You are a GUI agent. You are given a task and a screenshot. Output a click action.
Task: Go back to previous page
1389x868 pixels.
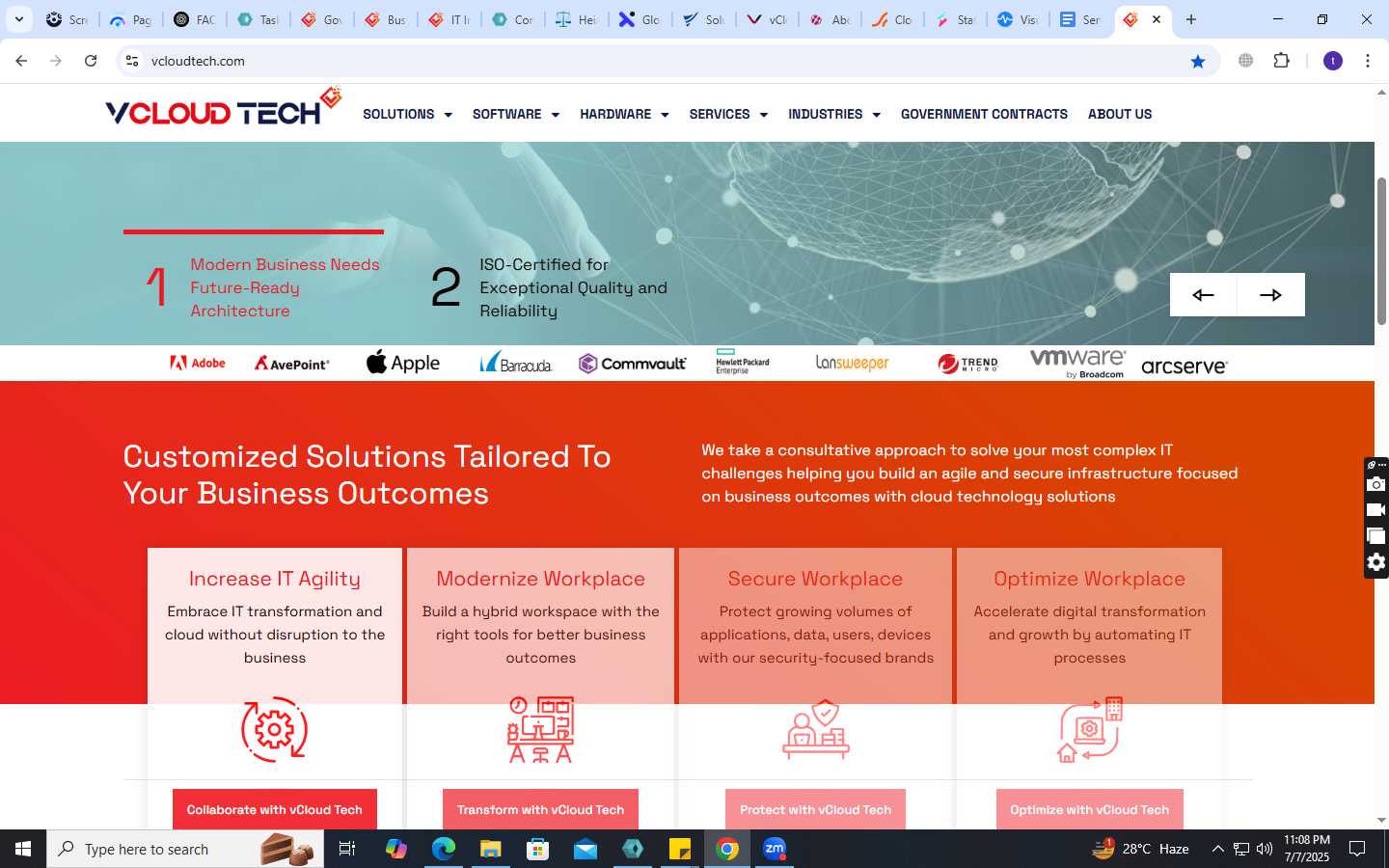pos(21,61)
